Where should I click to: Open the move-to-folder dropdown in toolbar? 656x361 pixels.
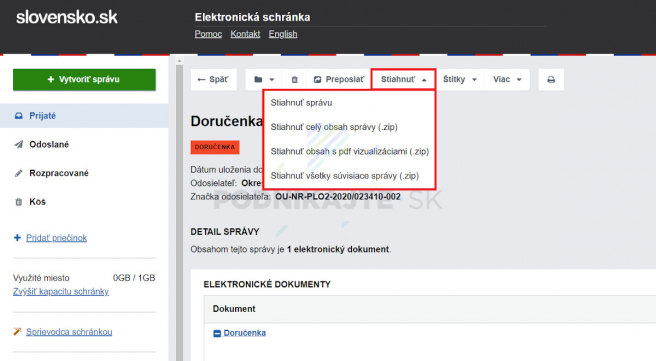[264, 79]
